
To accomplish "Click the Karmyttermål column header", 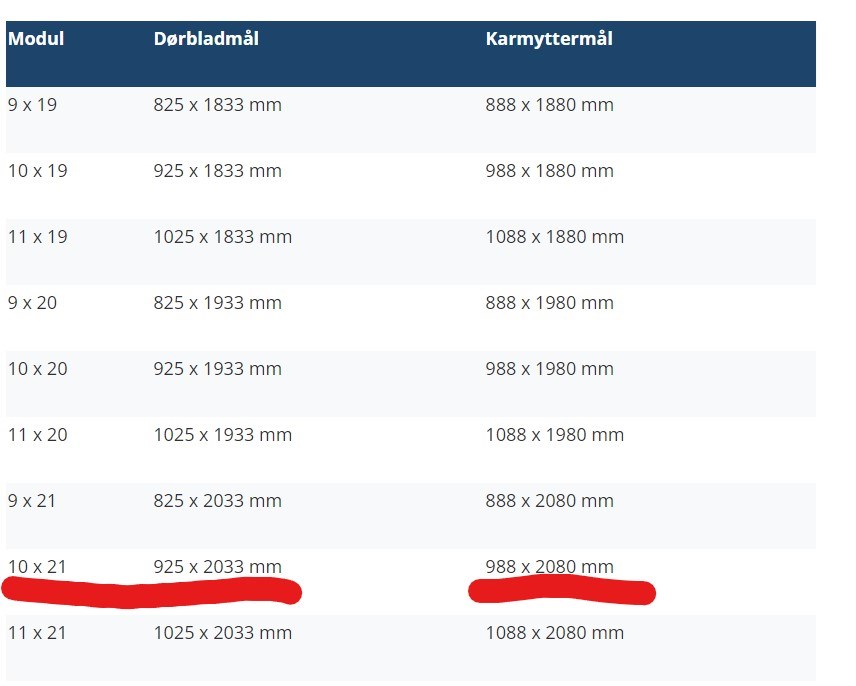I will [x=549, y=39].
